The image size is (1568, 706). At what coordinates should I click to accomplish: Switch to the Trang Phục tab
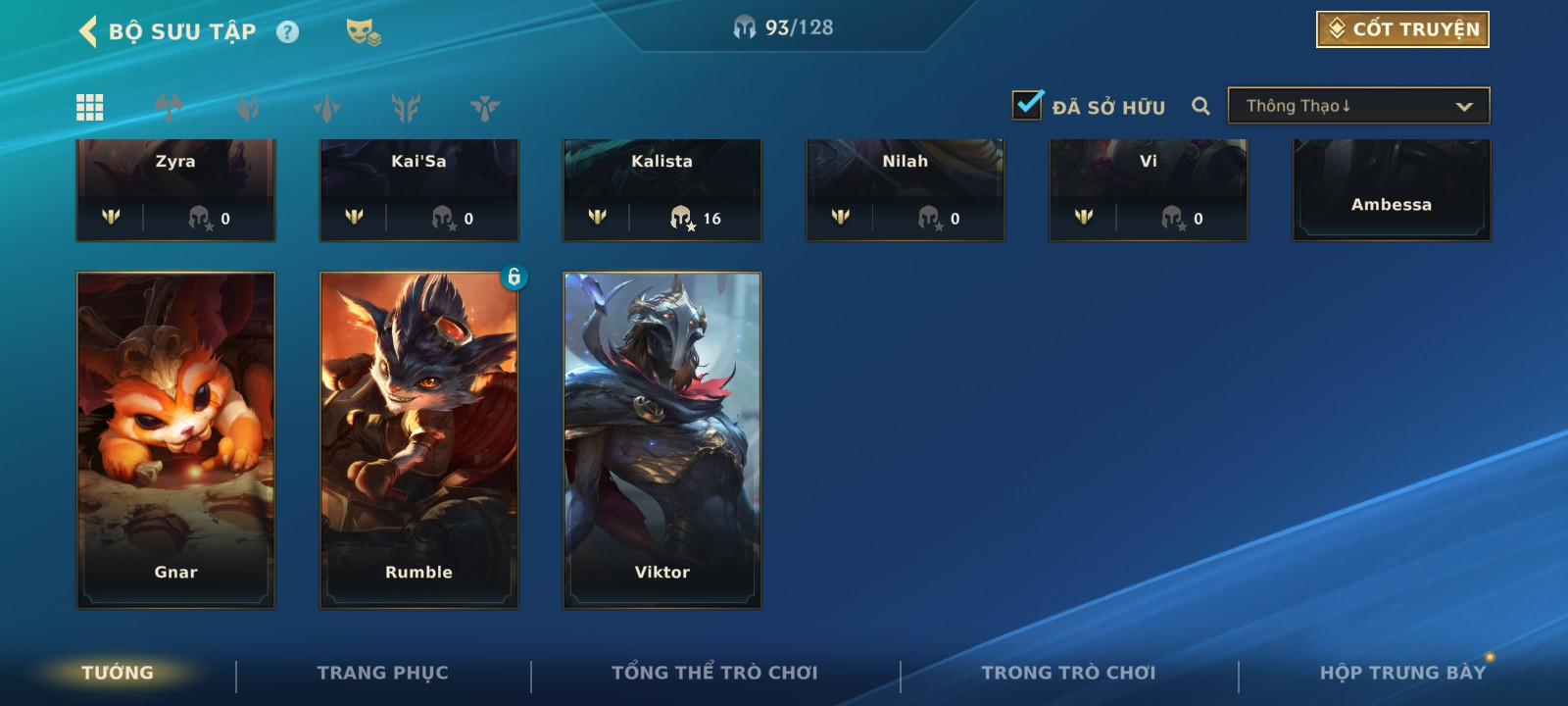coord(382,673)
